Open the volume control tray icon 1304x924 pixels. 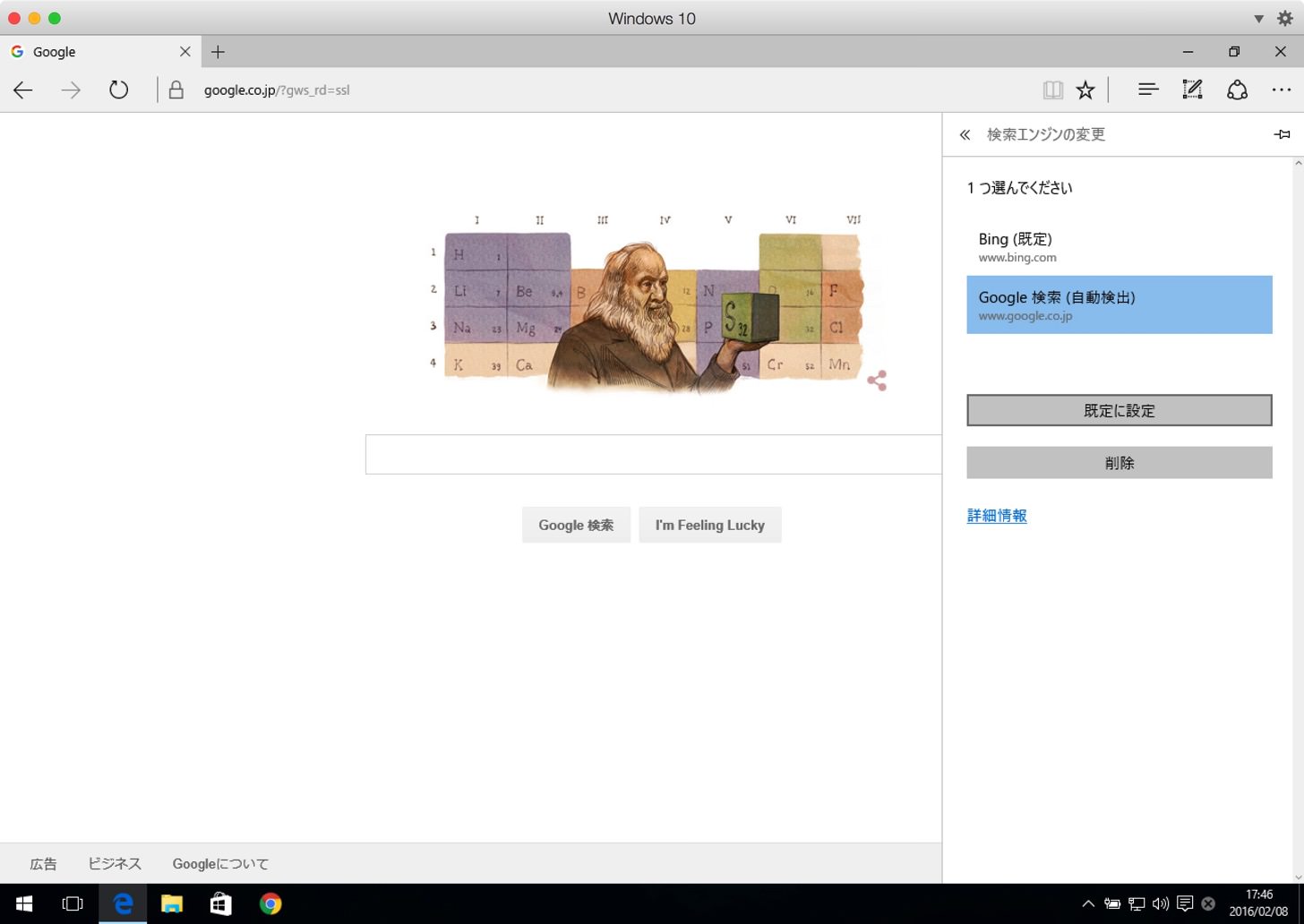[x=1161, y=903]
